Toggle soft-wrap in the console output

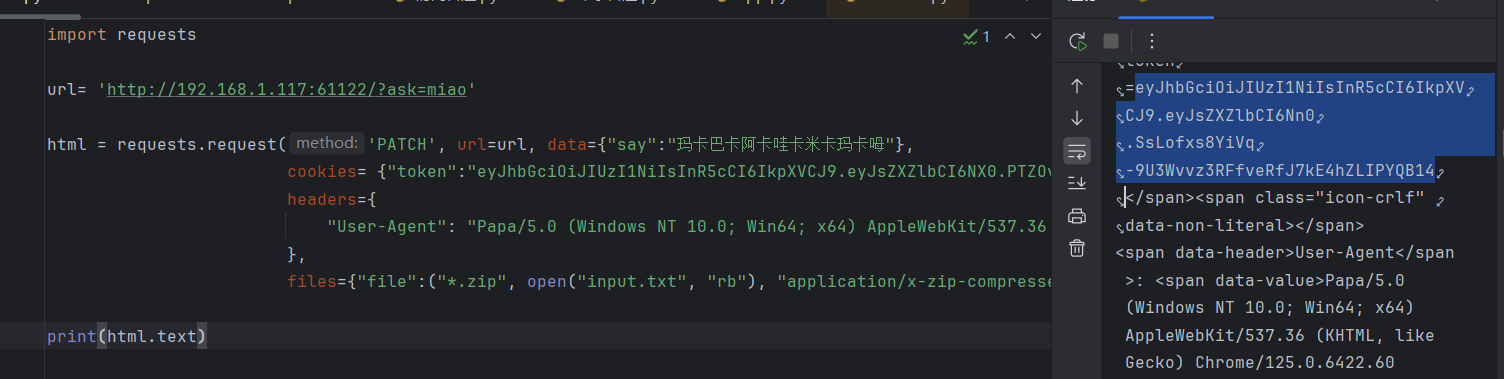pos(1077,150)
